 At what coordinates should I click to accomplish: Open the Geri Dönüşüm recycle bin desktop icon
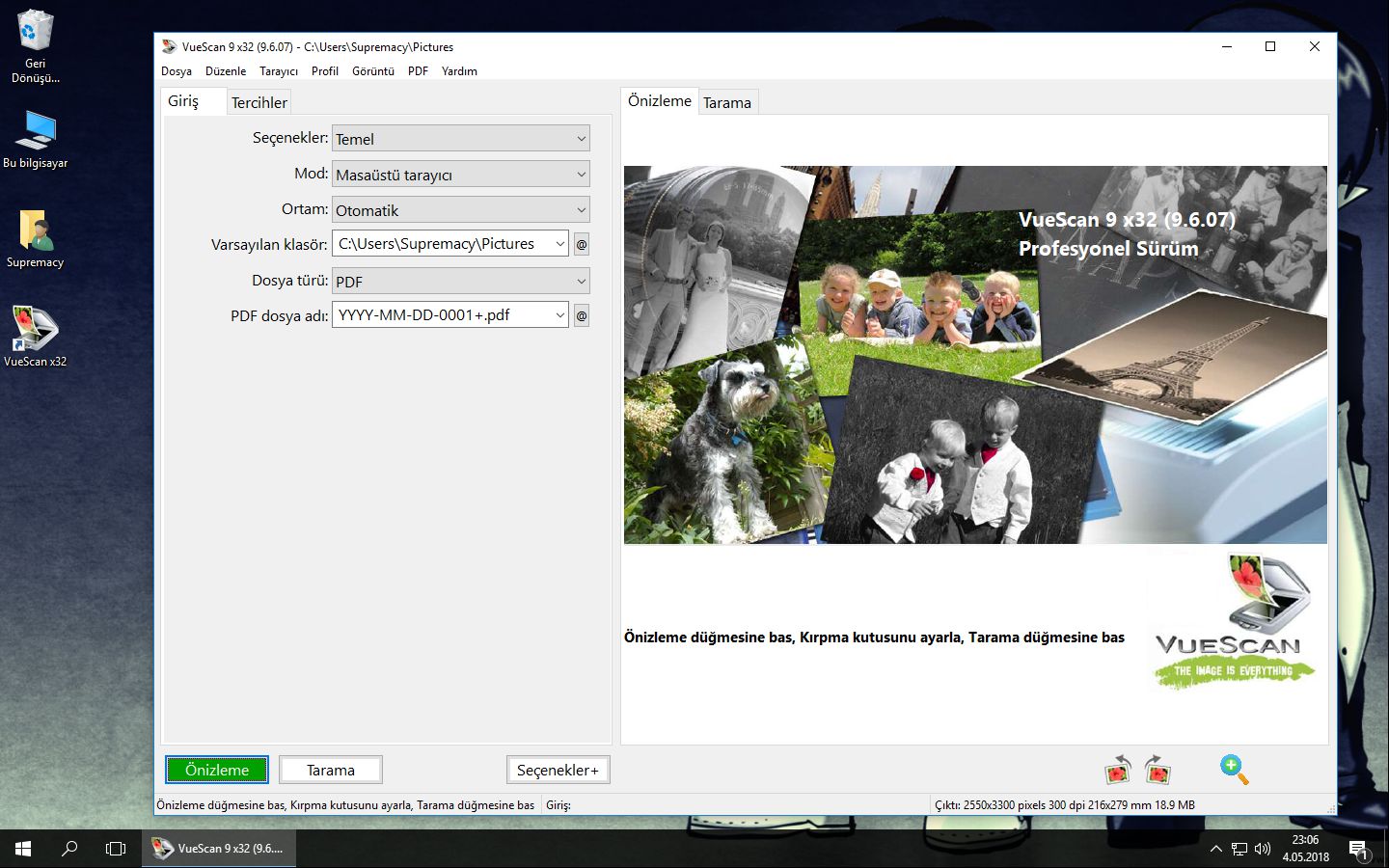coord(36,46)
